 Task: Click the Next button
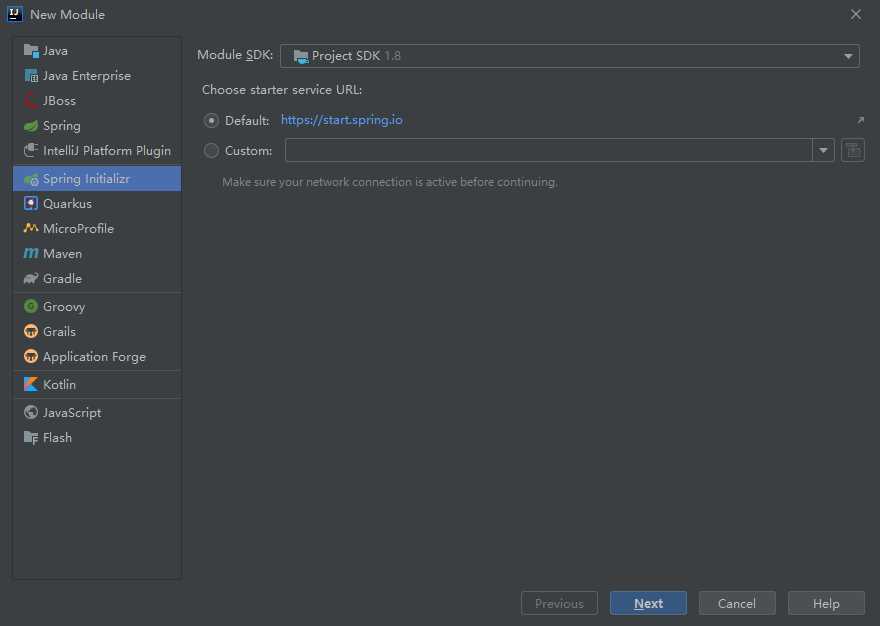click(648, 603)
